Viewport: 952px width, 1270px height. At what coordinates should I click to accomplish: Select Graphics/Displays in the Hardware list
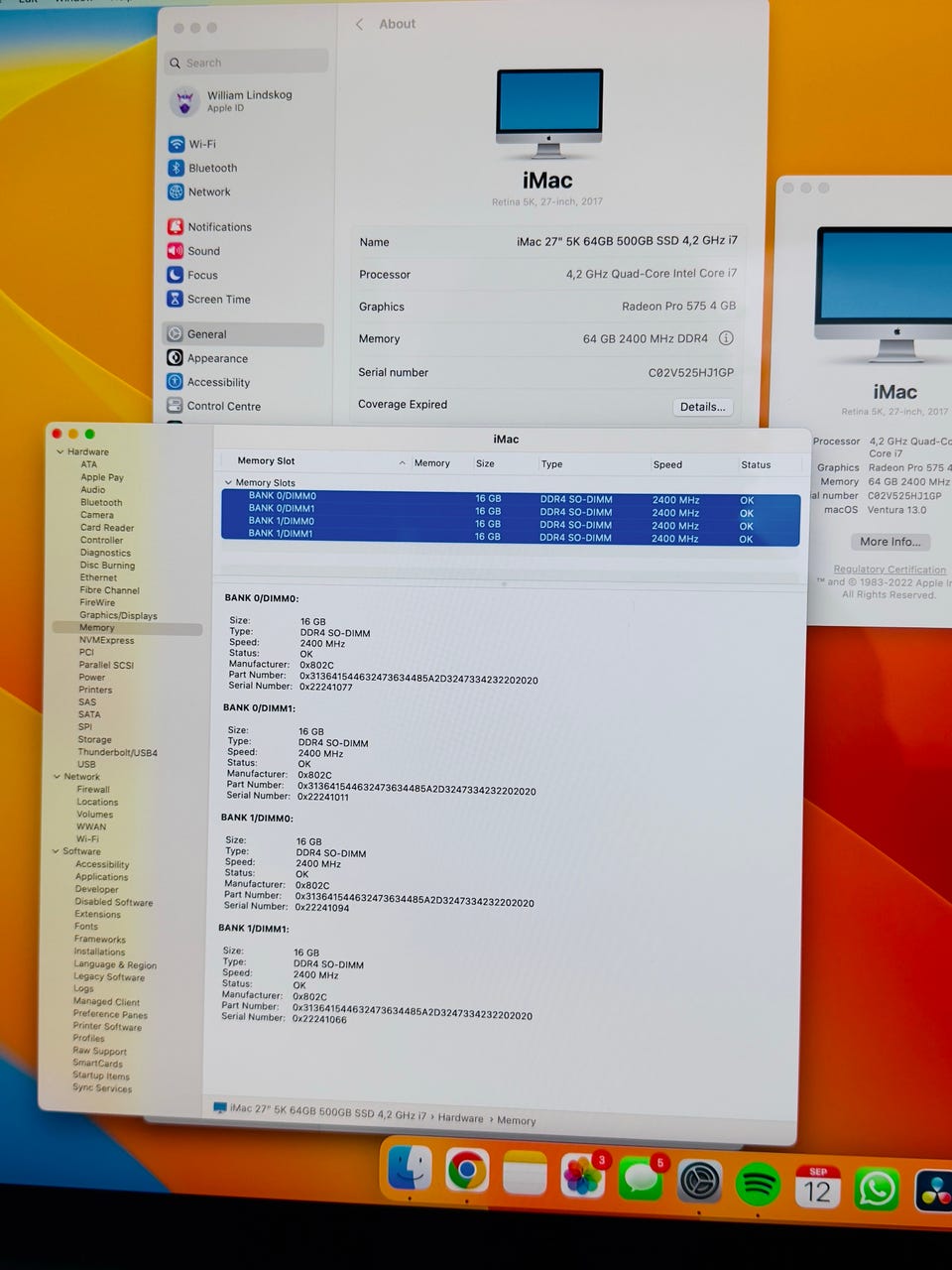pyautogui.click(x=118, y=615)
